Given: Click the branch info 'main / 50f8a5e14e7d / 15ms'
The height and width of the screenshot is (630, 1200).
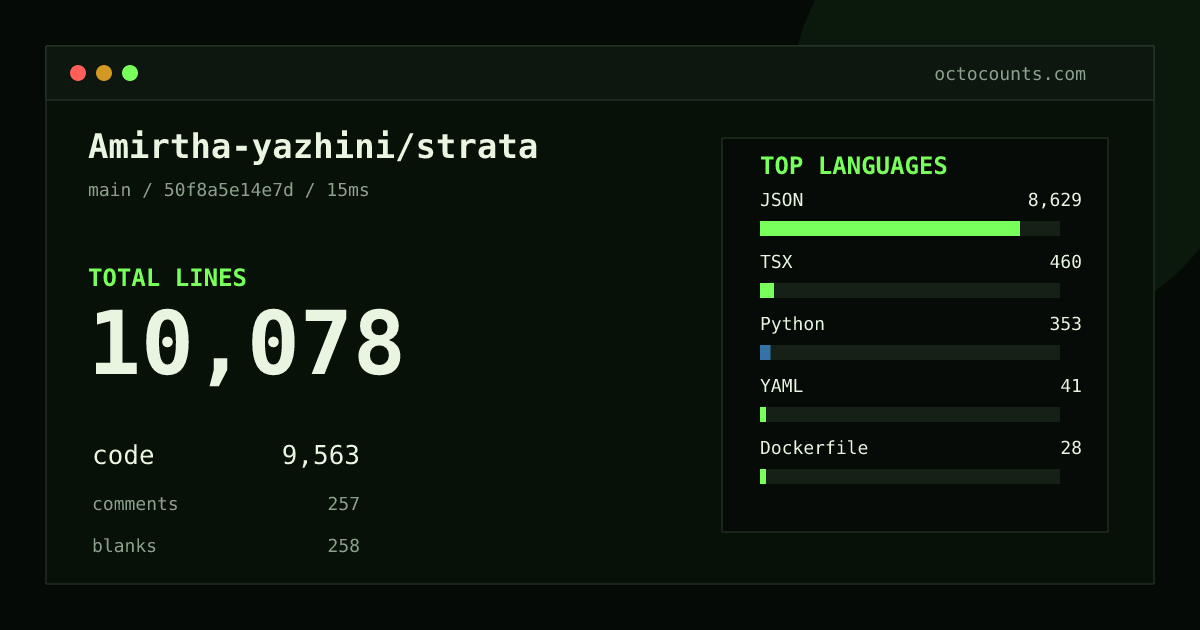Looking at the screenshot, I should [x=229, y=190].
